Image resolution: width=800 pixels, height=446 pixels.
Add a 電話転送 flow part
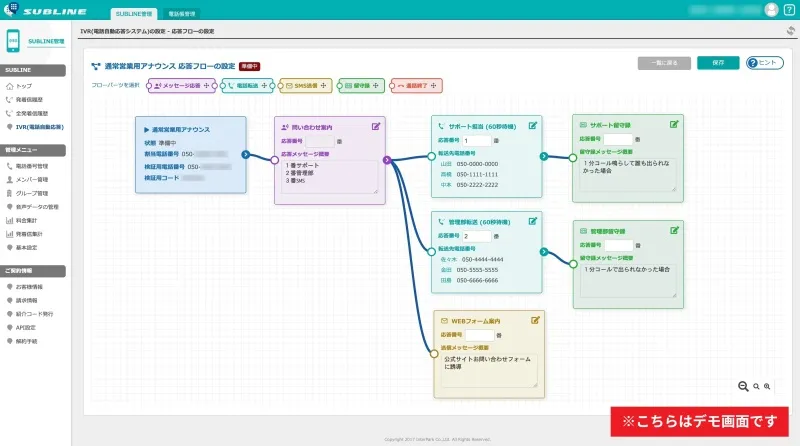click(247, 86)
